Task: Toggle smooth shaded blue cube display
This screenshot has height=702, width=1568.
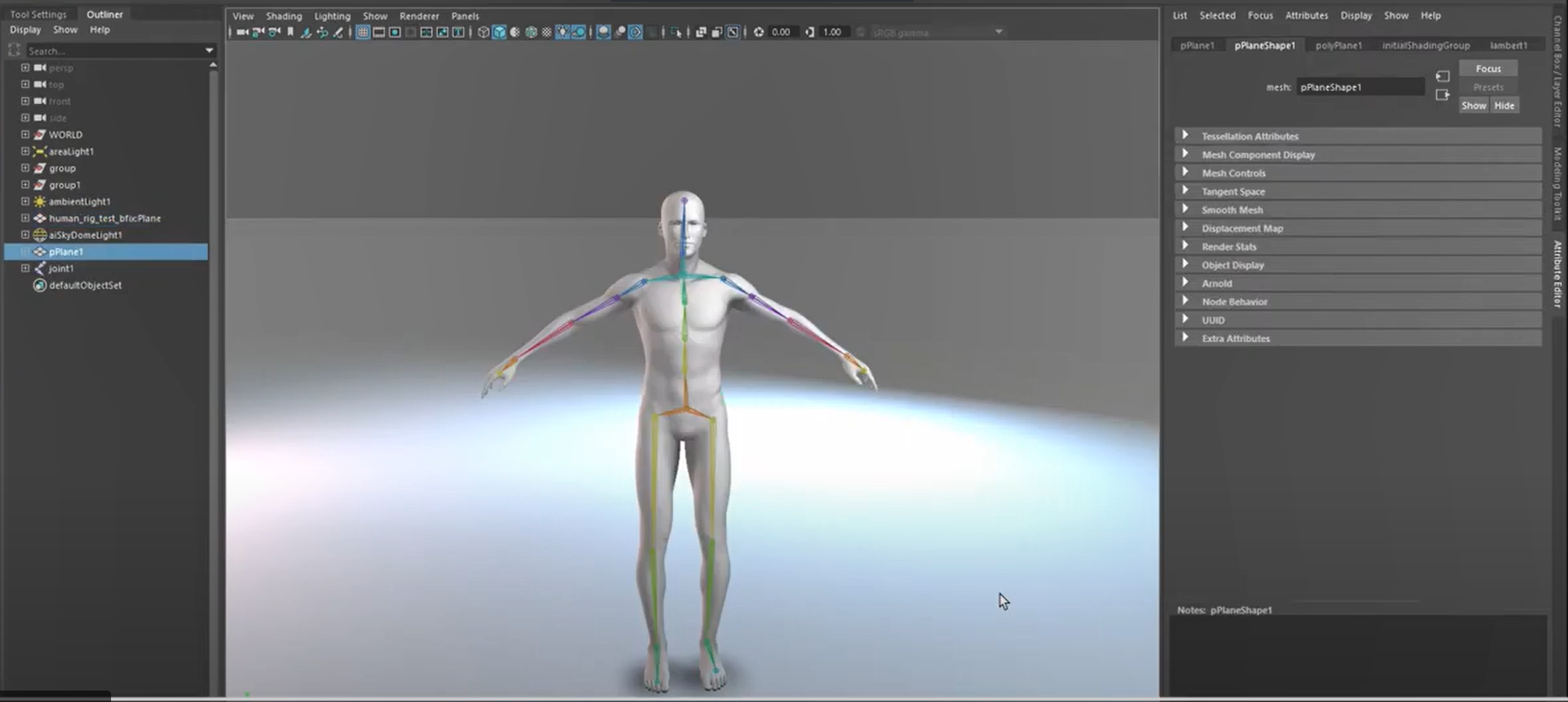Action: (x=499, y=33)
